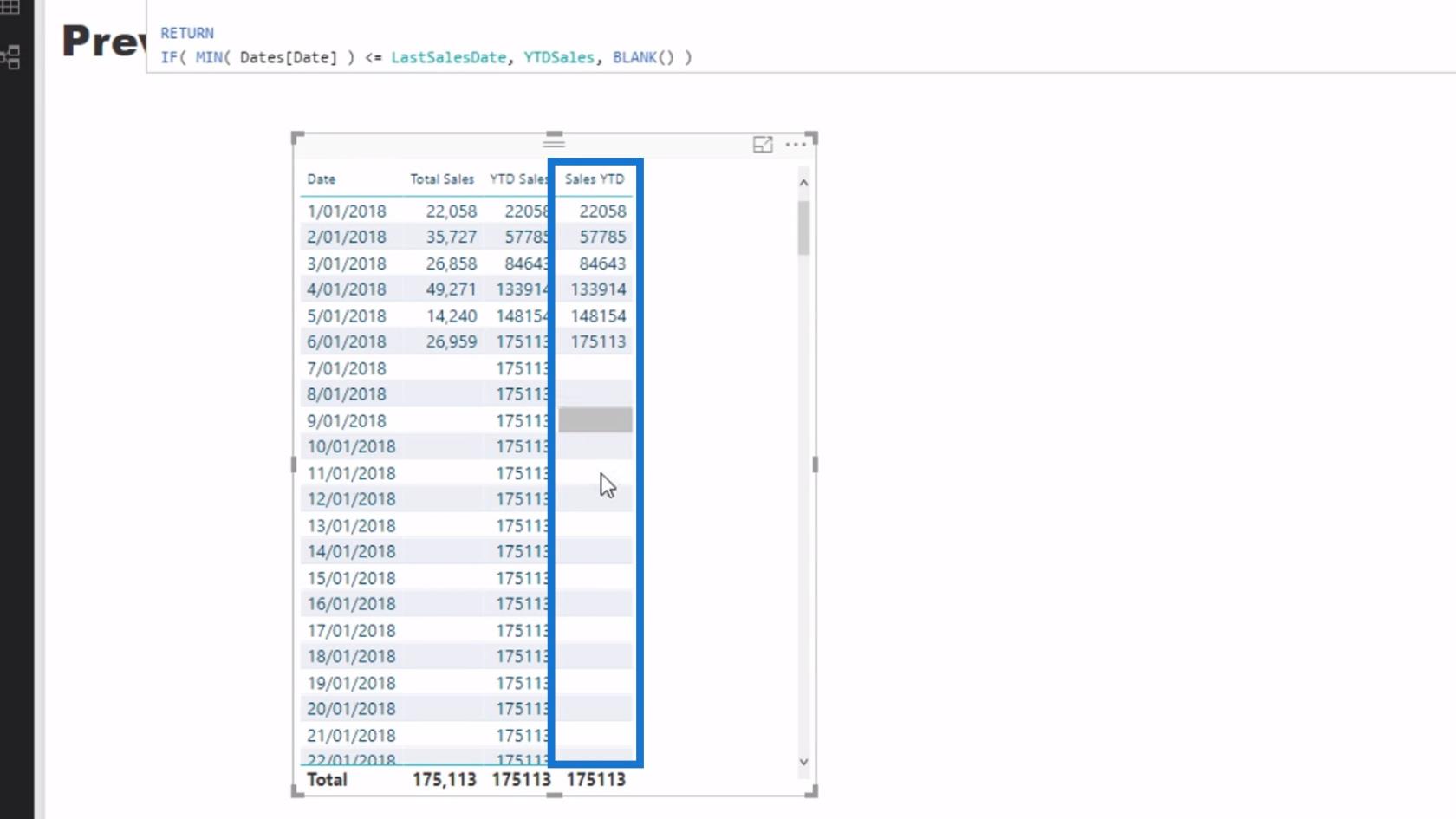1456x819 pixels.
Task: Select the date cell 20/01/2018
Action: pos(351,709)
